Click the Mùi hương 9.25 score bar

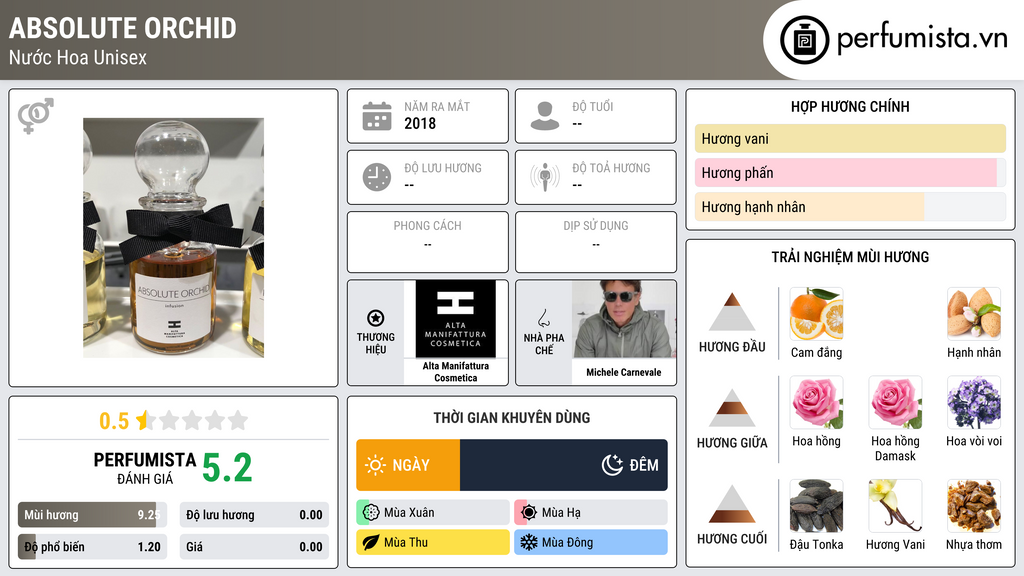tap(92, 515)
